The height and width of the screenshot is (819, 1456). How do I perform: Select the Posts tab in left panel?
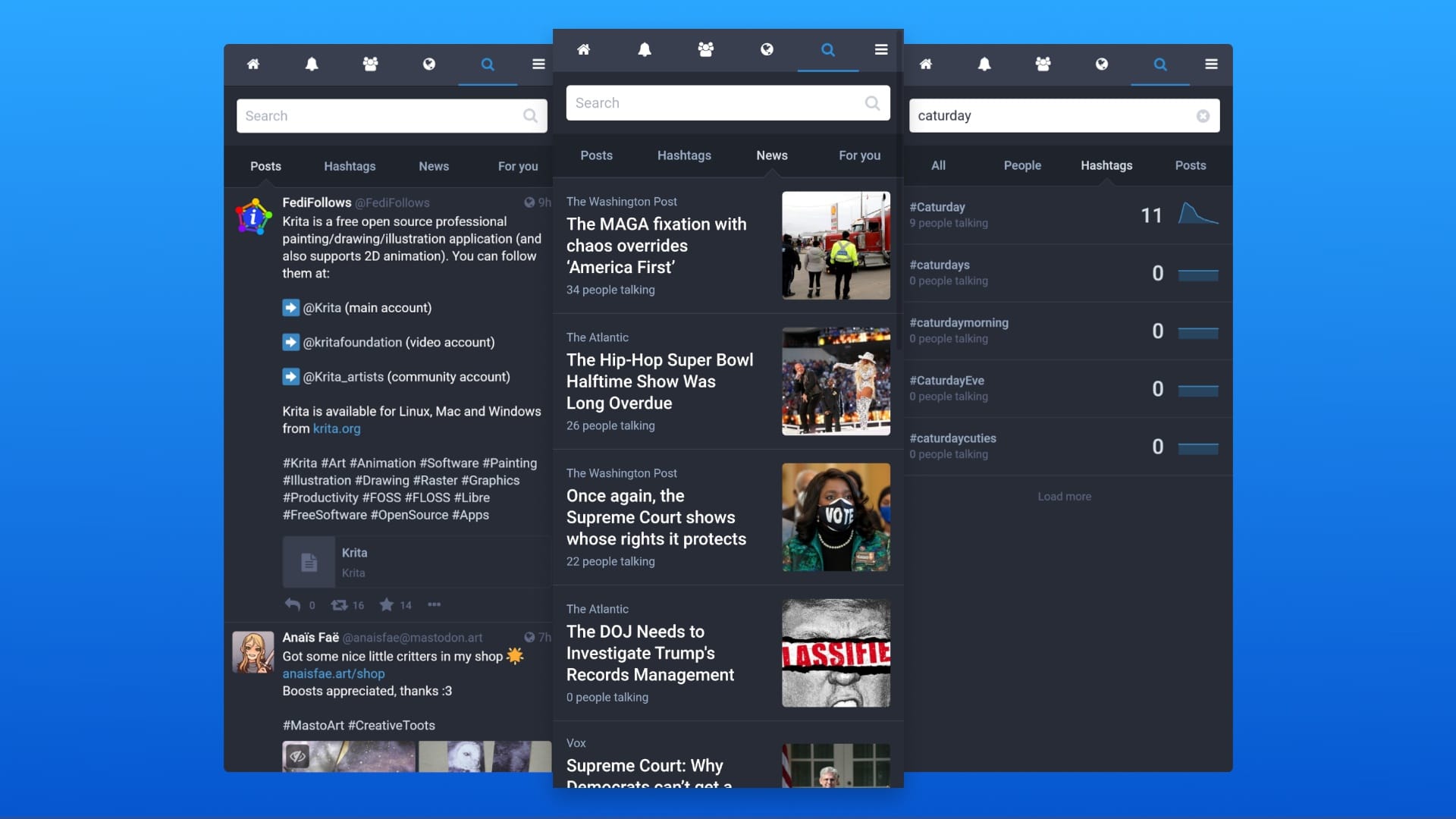(265, 165)
